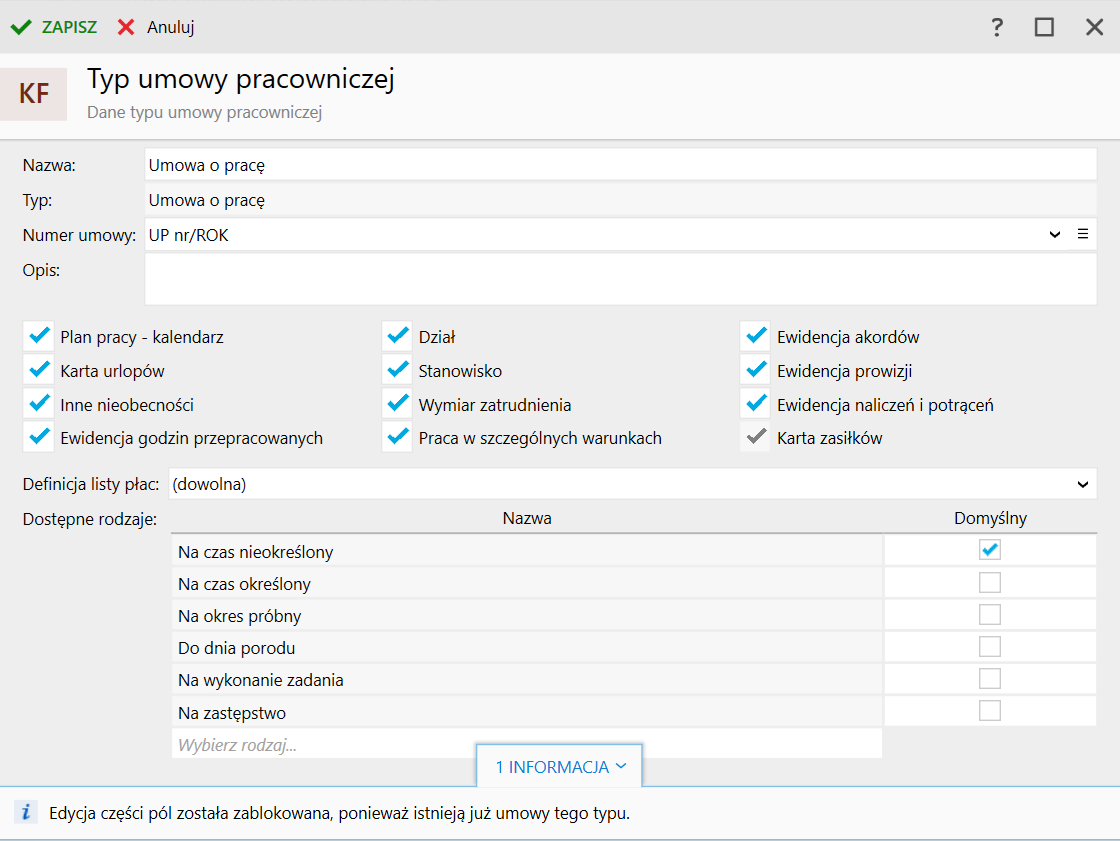This screenshot has height=841, width=1120.
Task: Open the Numer umowy list menu icon
Action: coord(1082,234)
